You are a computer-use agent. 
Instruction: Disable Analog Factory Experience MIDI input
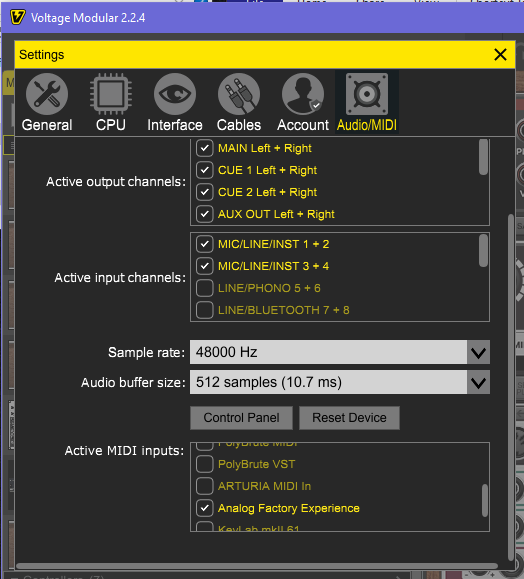[x=205, y=508]
